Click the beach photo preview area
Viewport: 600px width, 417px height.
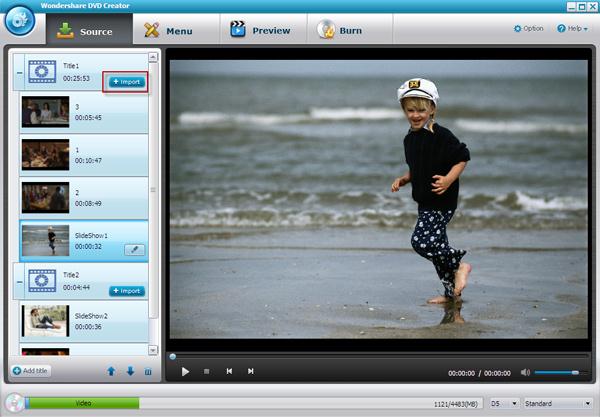(379, 199)
